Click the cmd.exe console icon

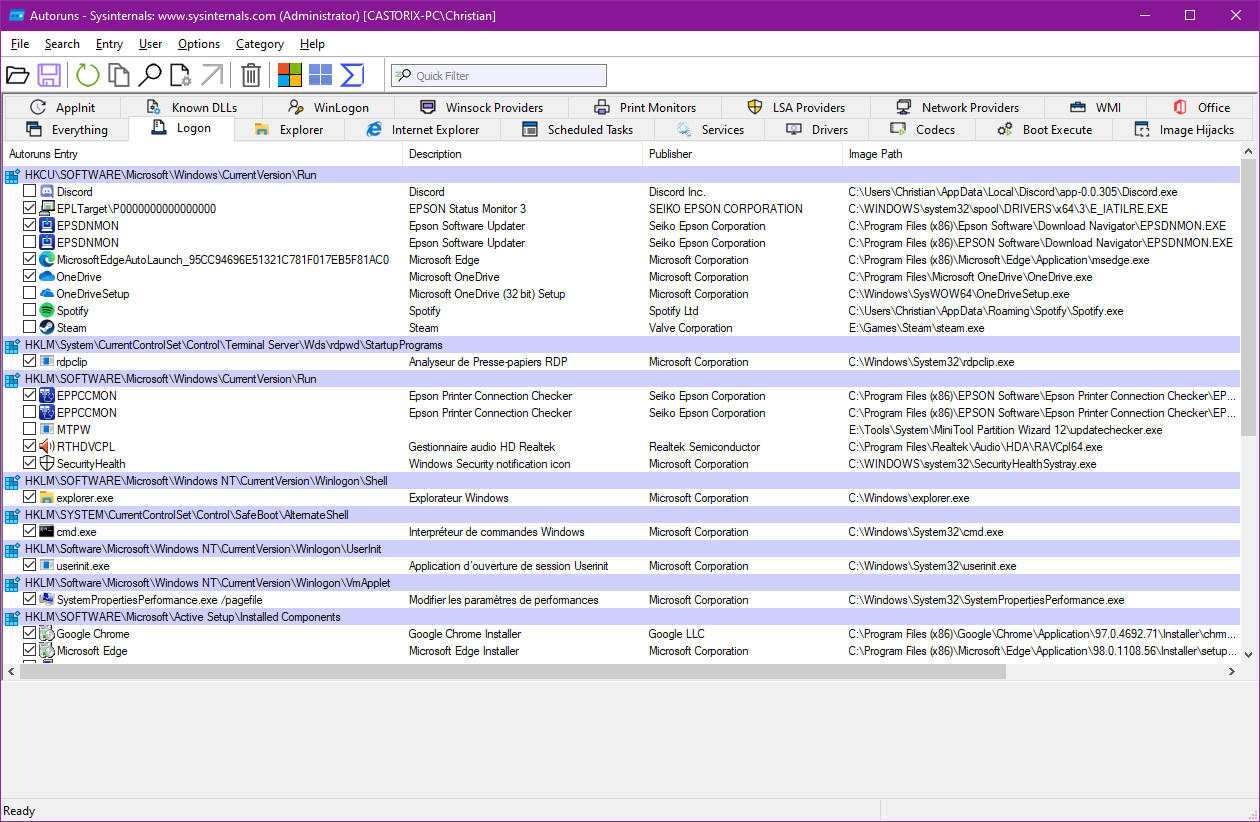tap(46, 532)
